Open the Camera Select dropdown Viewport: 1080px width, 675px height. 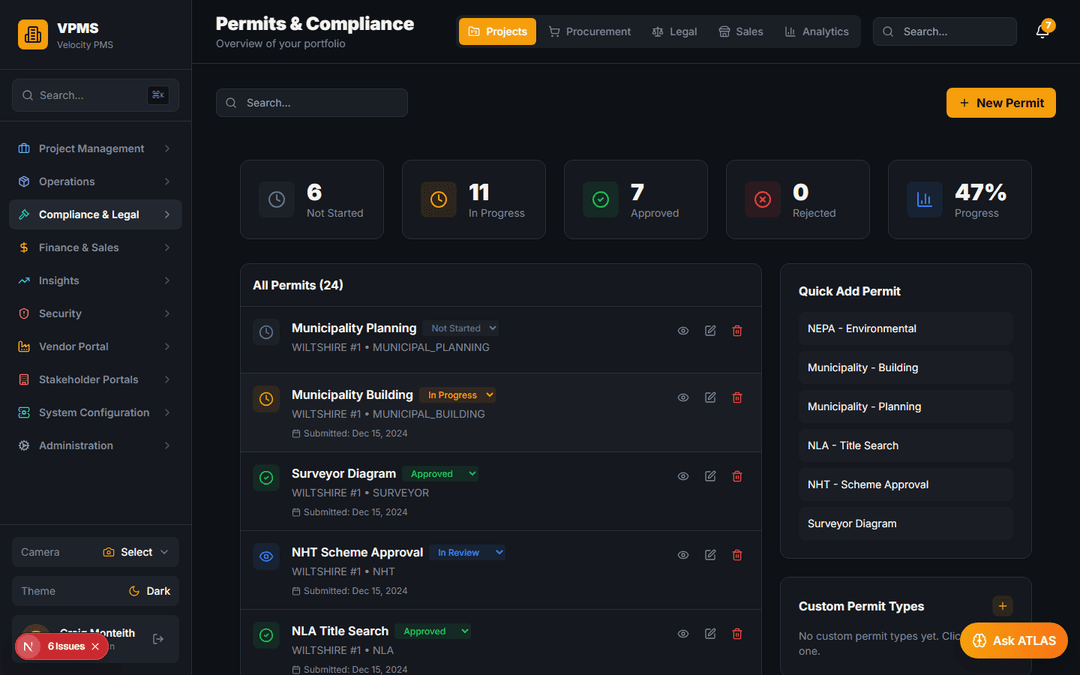tap(136, 552)
